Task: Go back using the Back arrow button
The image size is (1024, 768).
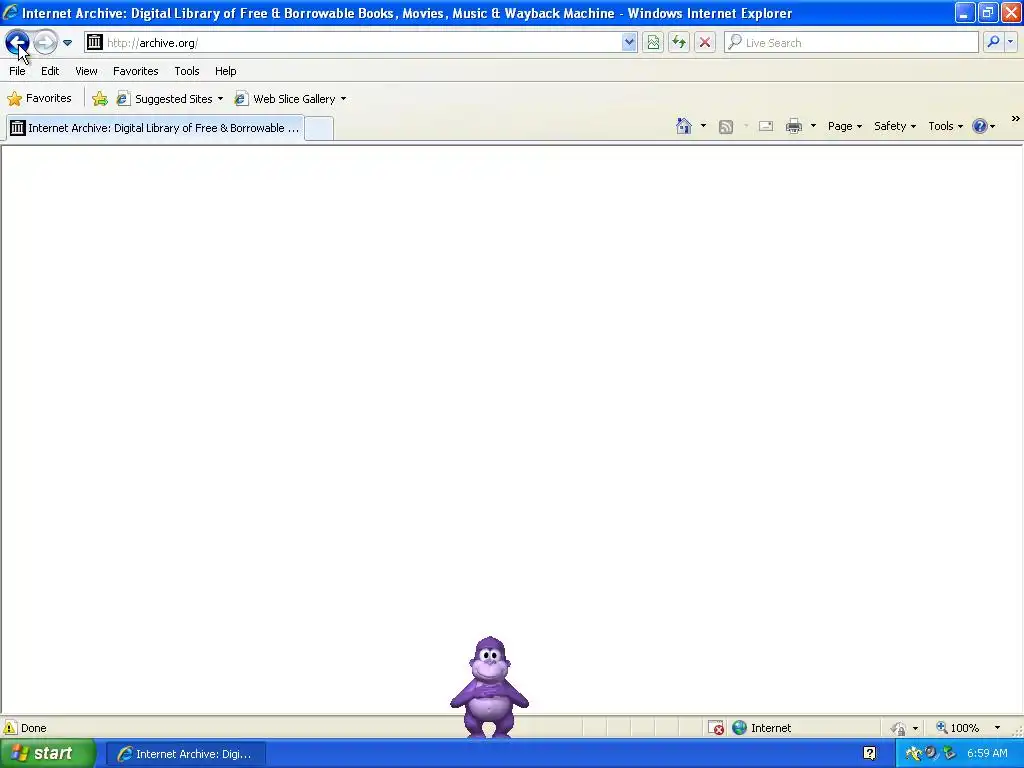Action: [17, 42]
